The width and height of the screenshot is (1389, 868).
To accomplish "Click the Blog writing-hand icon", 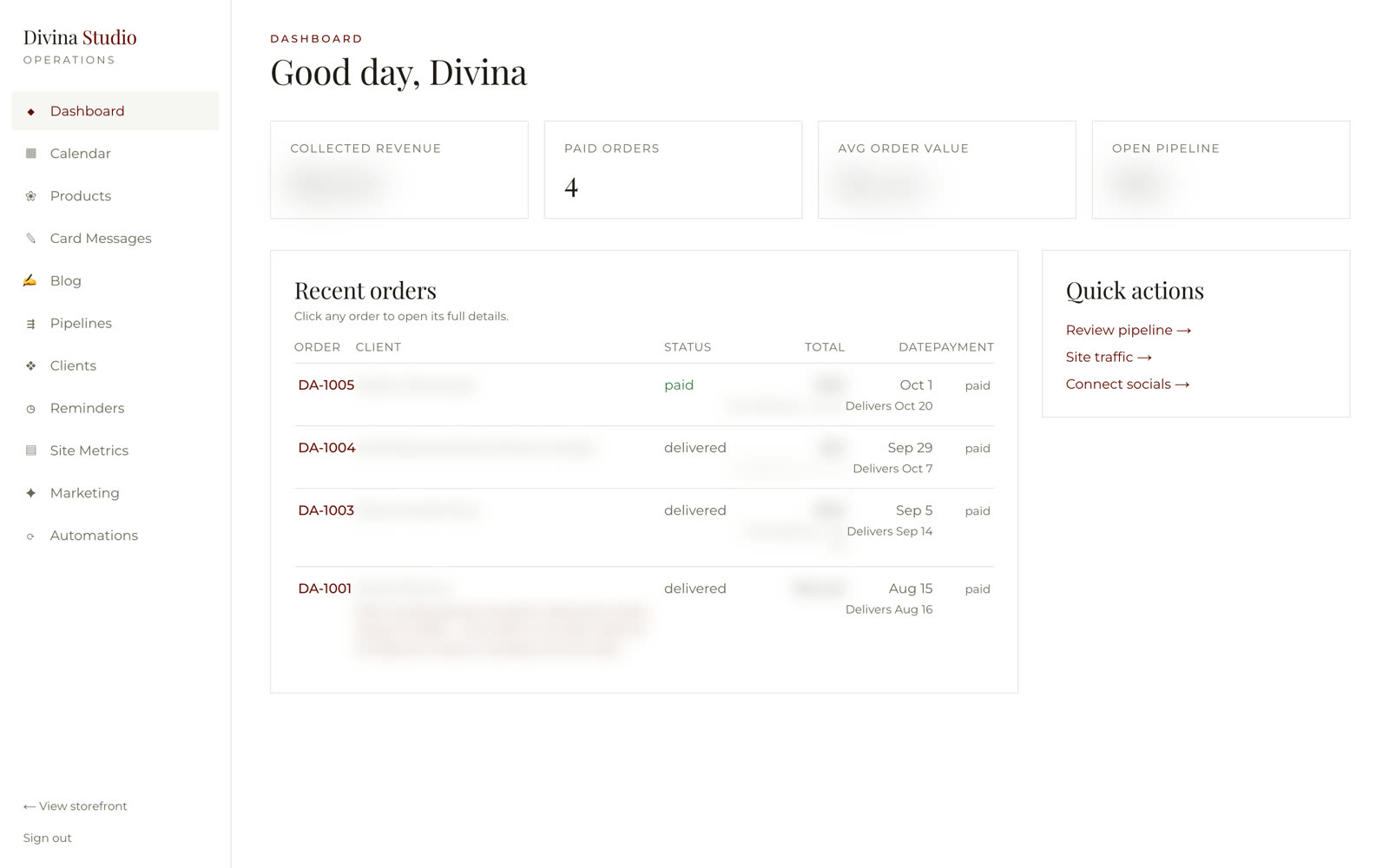I will click(30, 280).
